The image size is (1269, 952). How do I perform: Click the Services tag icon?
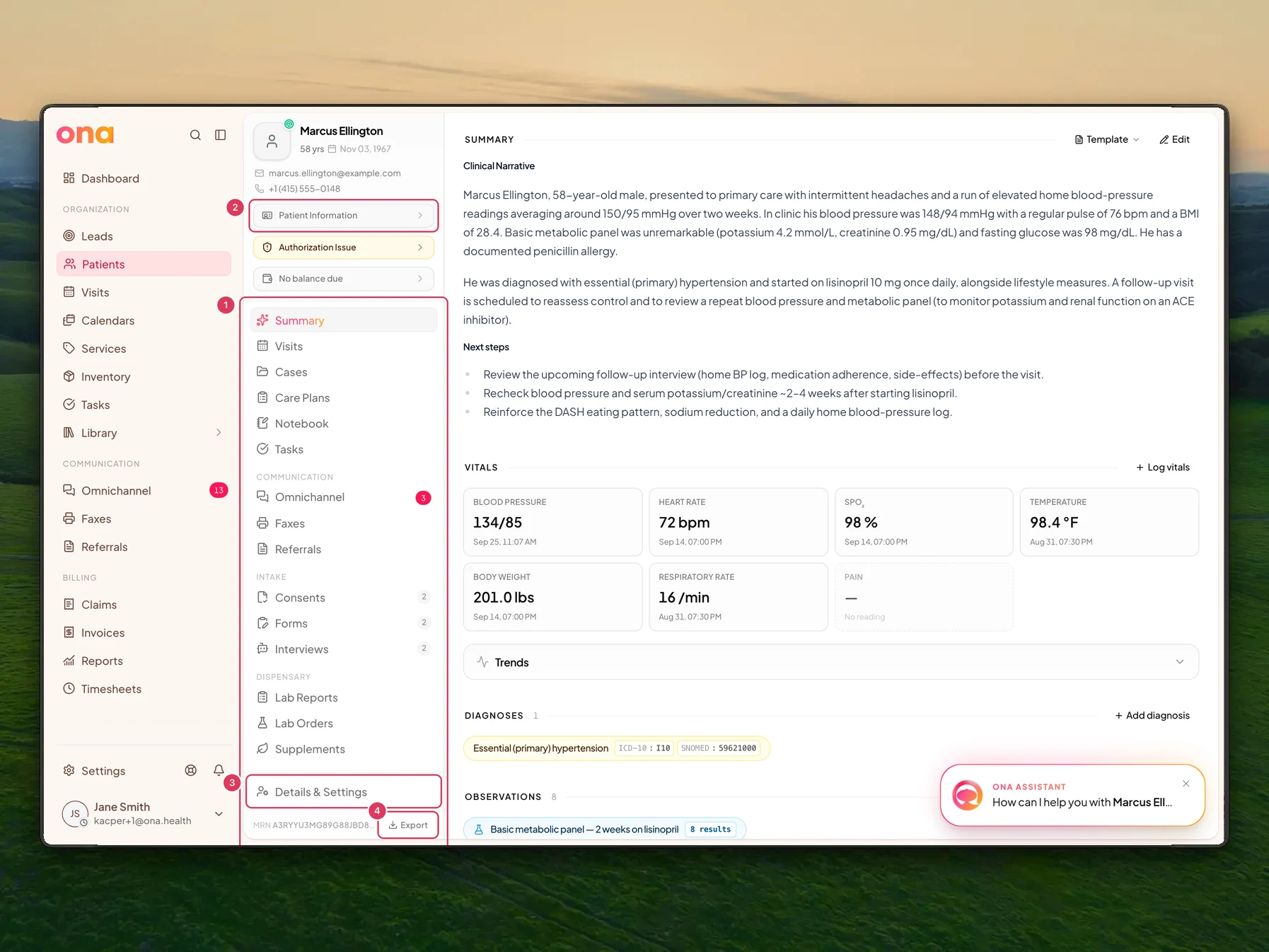(x=69, y=348)
